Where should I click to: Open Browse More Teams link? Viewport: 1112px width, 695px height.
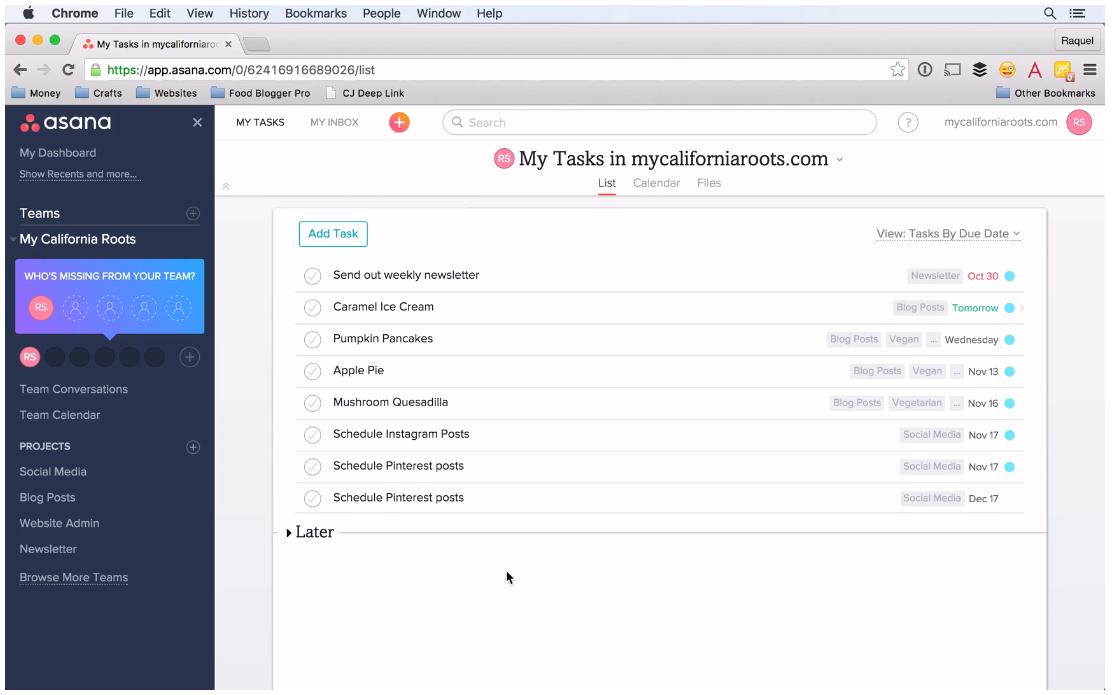point(74,577)
